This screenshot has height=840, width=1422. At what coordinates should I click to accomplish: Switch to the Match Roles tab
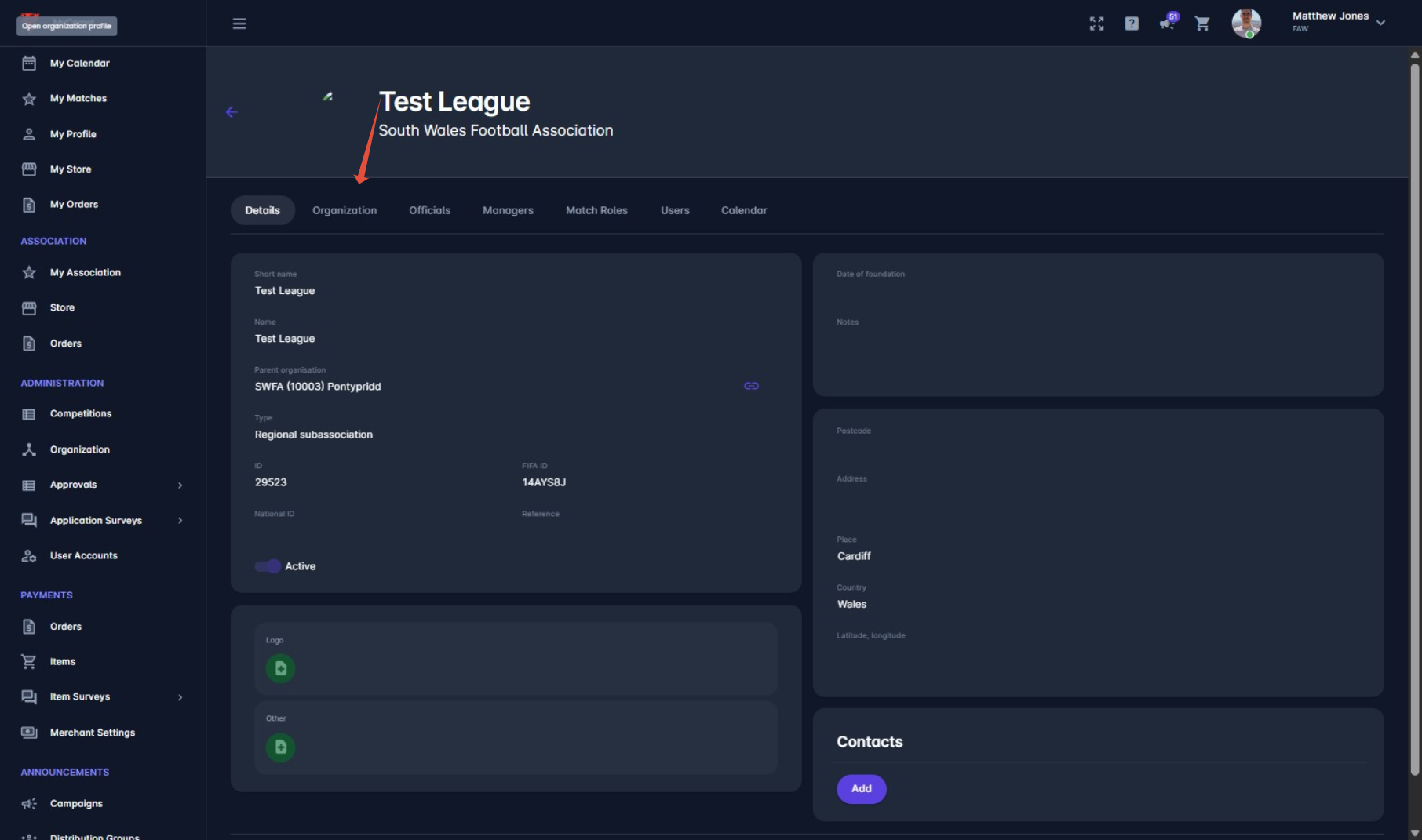click(x=596, y=210)
